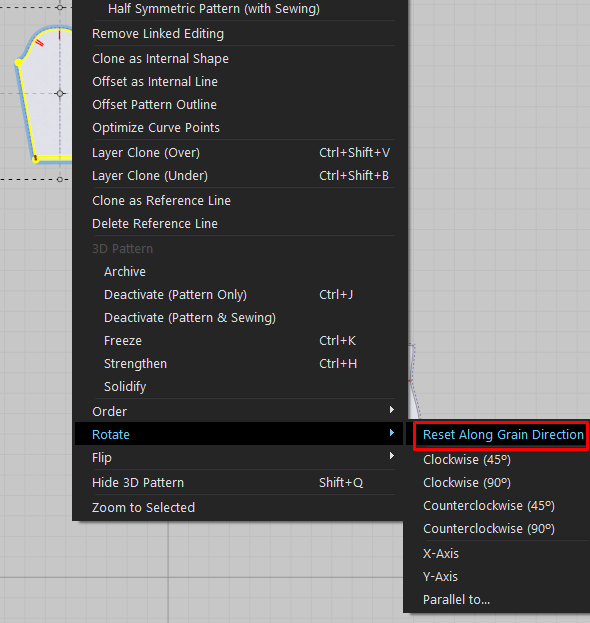Expand the Flip submenu

[239, 458]
